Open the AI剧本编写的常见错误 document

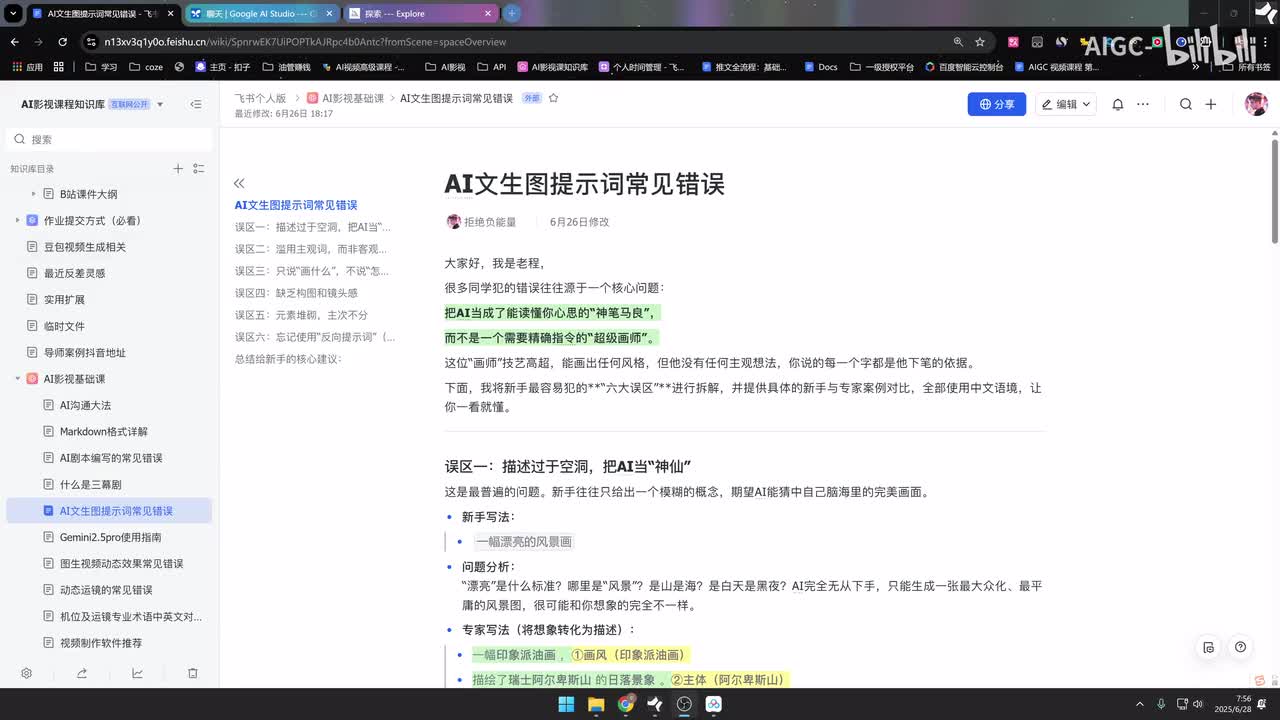point(110,458)
